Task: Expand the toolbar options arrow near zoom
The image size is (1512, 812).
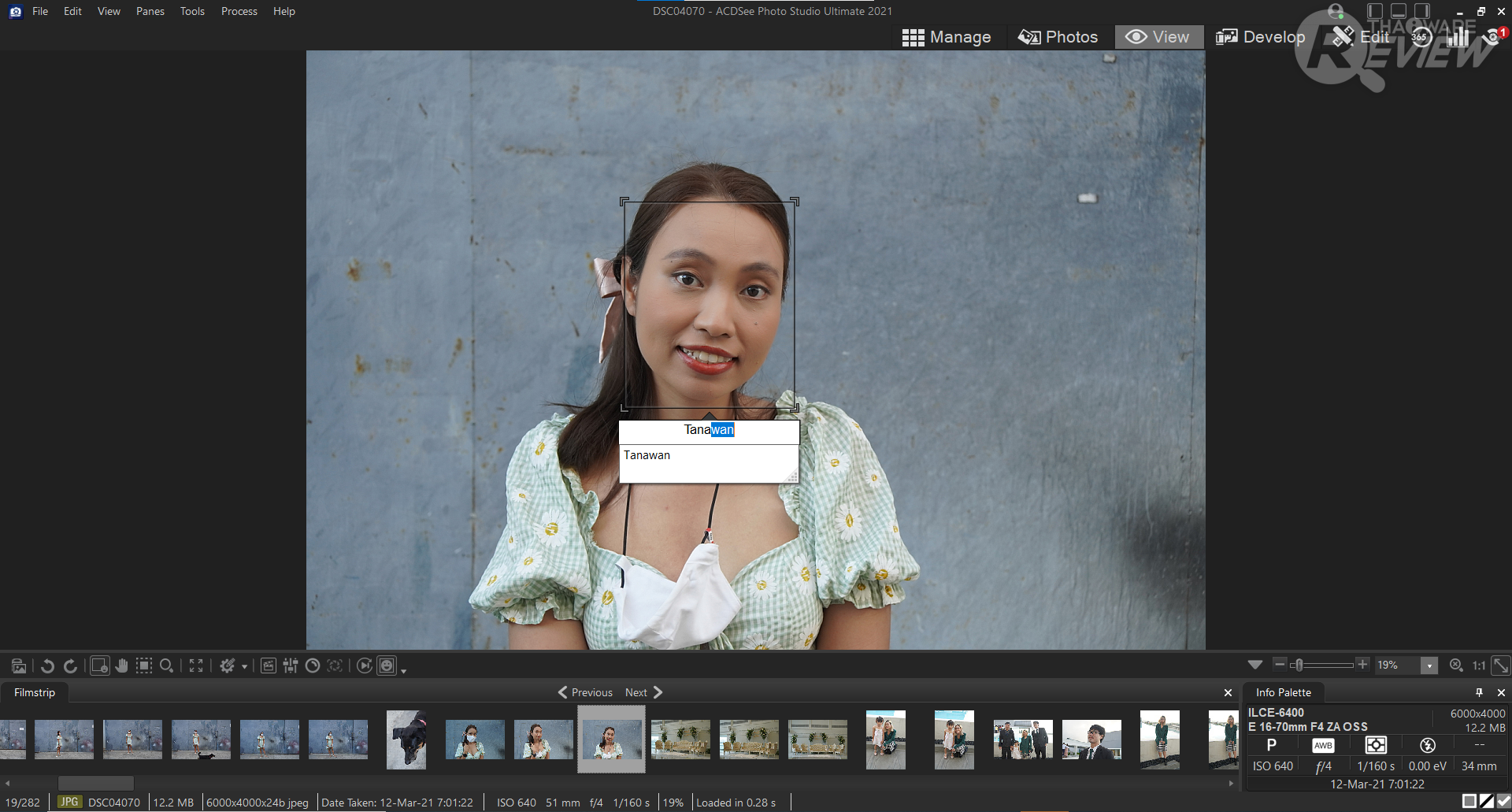Action: coord(1255,666)
